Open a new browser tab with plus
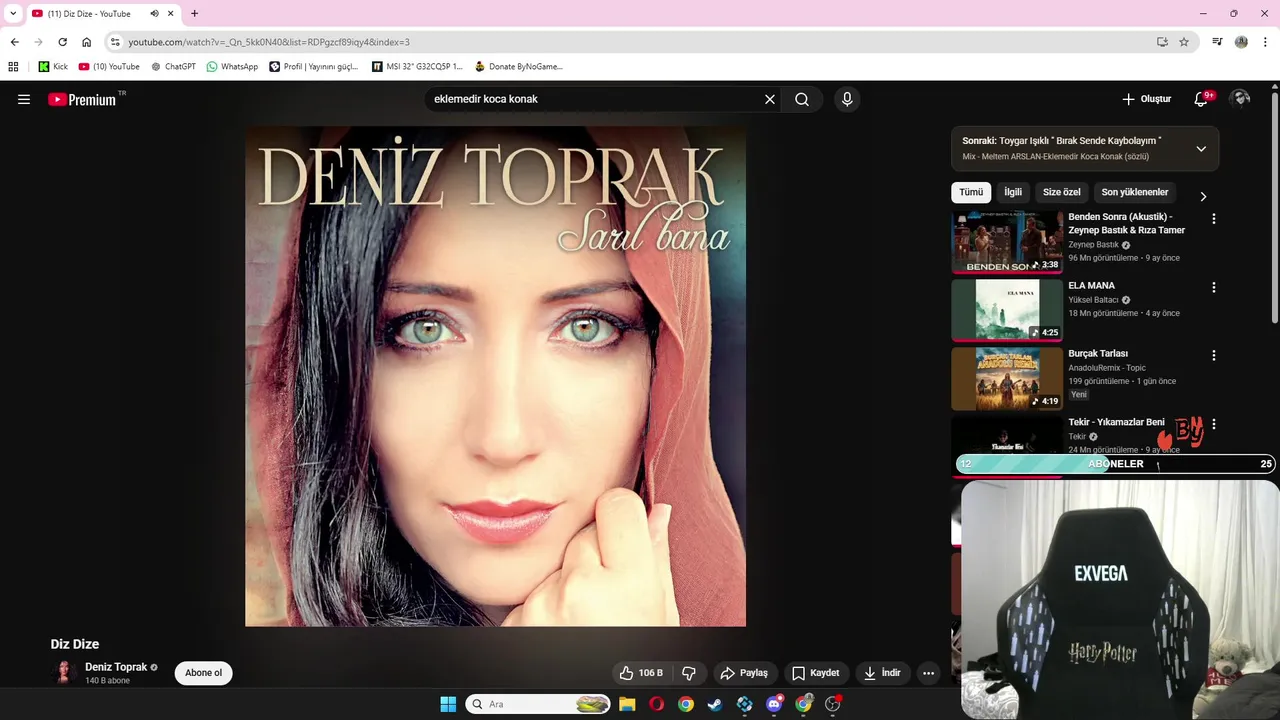Screen dimensions: 1280x720 (194, 14)
